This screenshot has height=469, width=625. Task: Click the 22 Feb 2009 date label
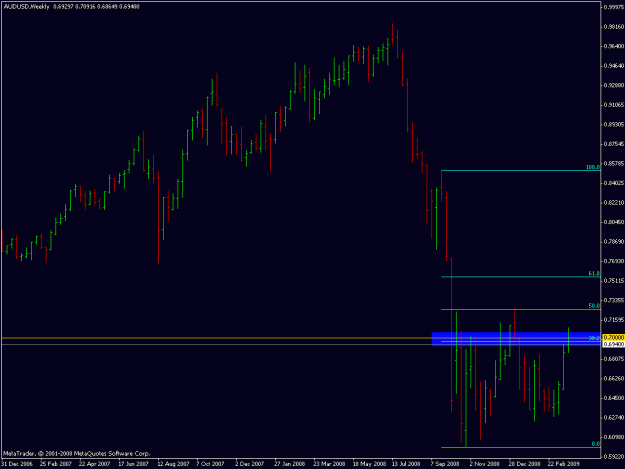(563, 464)
